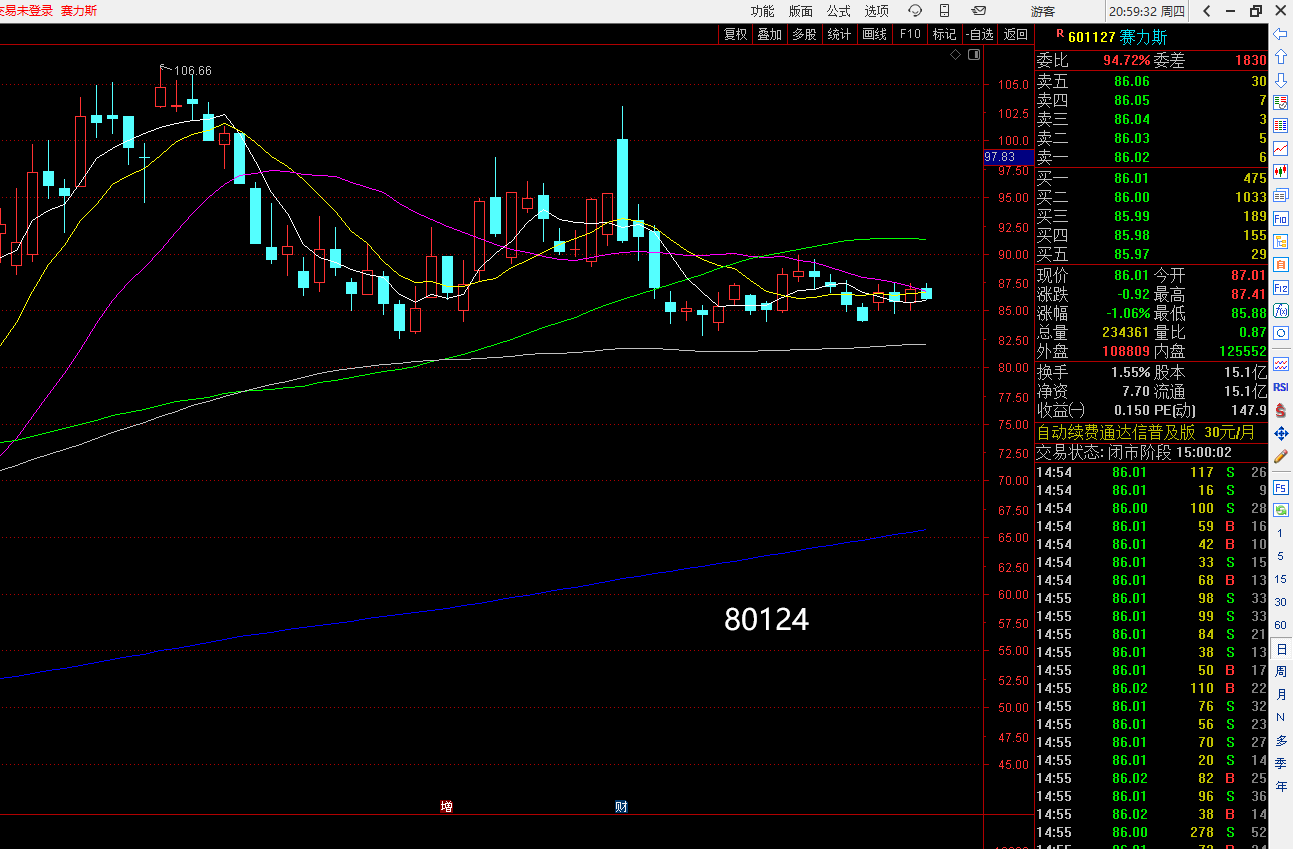
Task: Click the -自选 remove from watchlist button
Action: (980, 34)
